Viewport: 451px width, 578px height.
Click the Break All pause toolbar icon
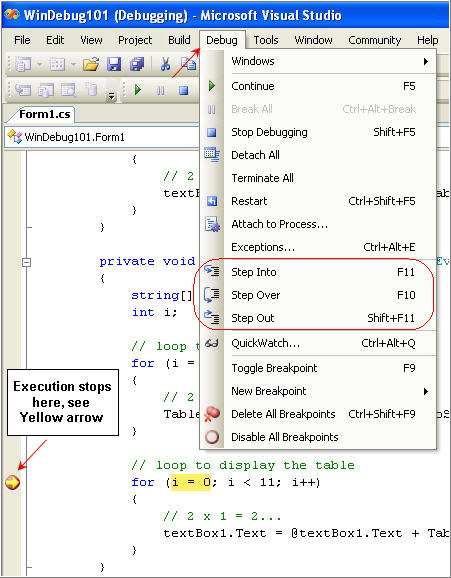click(x=160, y=90)
